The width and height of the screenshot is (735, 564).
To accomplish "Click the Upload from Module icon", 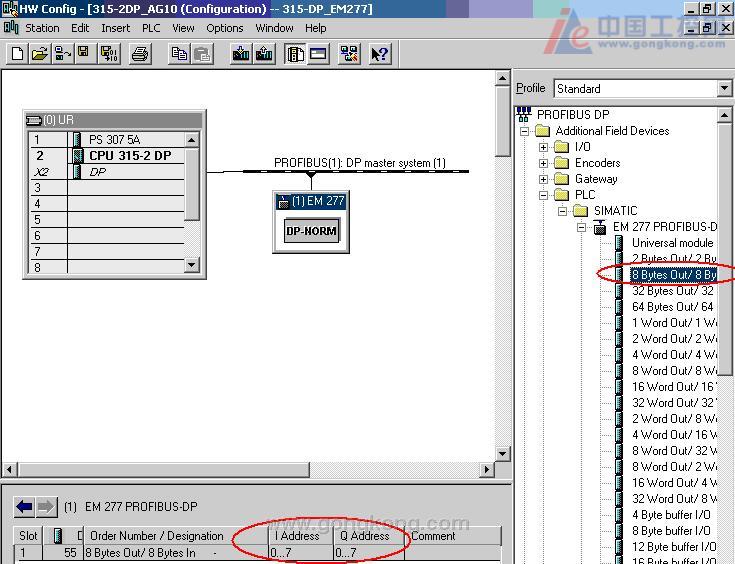I will coord(264,53).
